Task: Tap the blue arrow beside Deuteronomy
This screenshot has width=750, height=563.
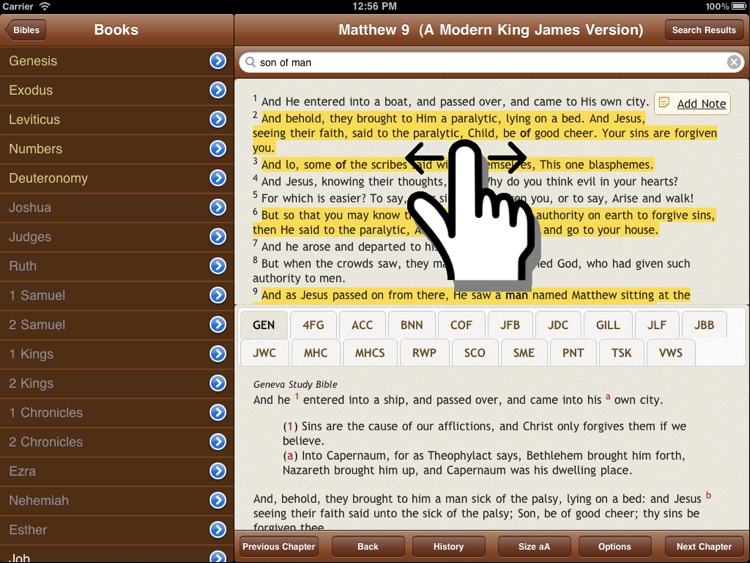Action: coord(218,178)
